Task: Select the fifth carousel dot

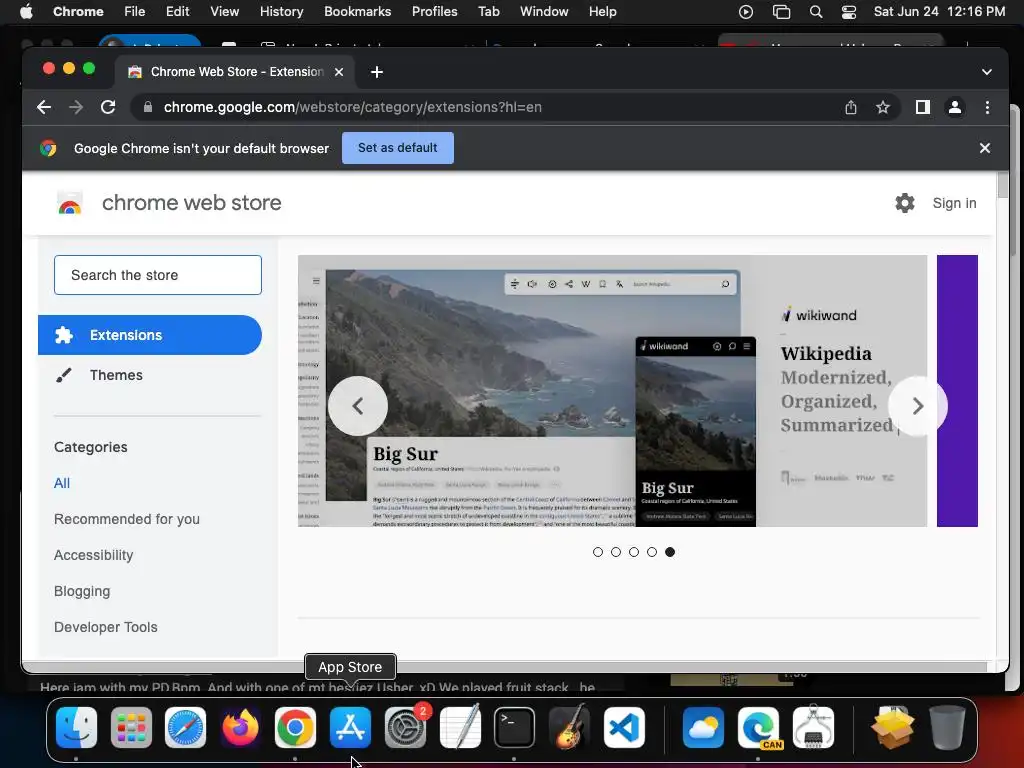Action: [x=670, y=552]
